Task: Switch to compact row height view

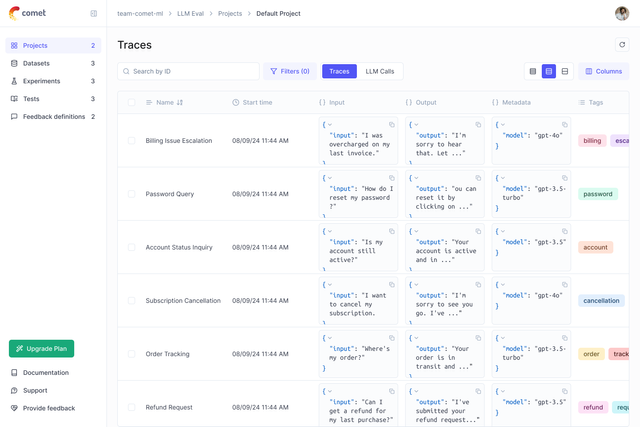Action: coord(533,72)
